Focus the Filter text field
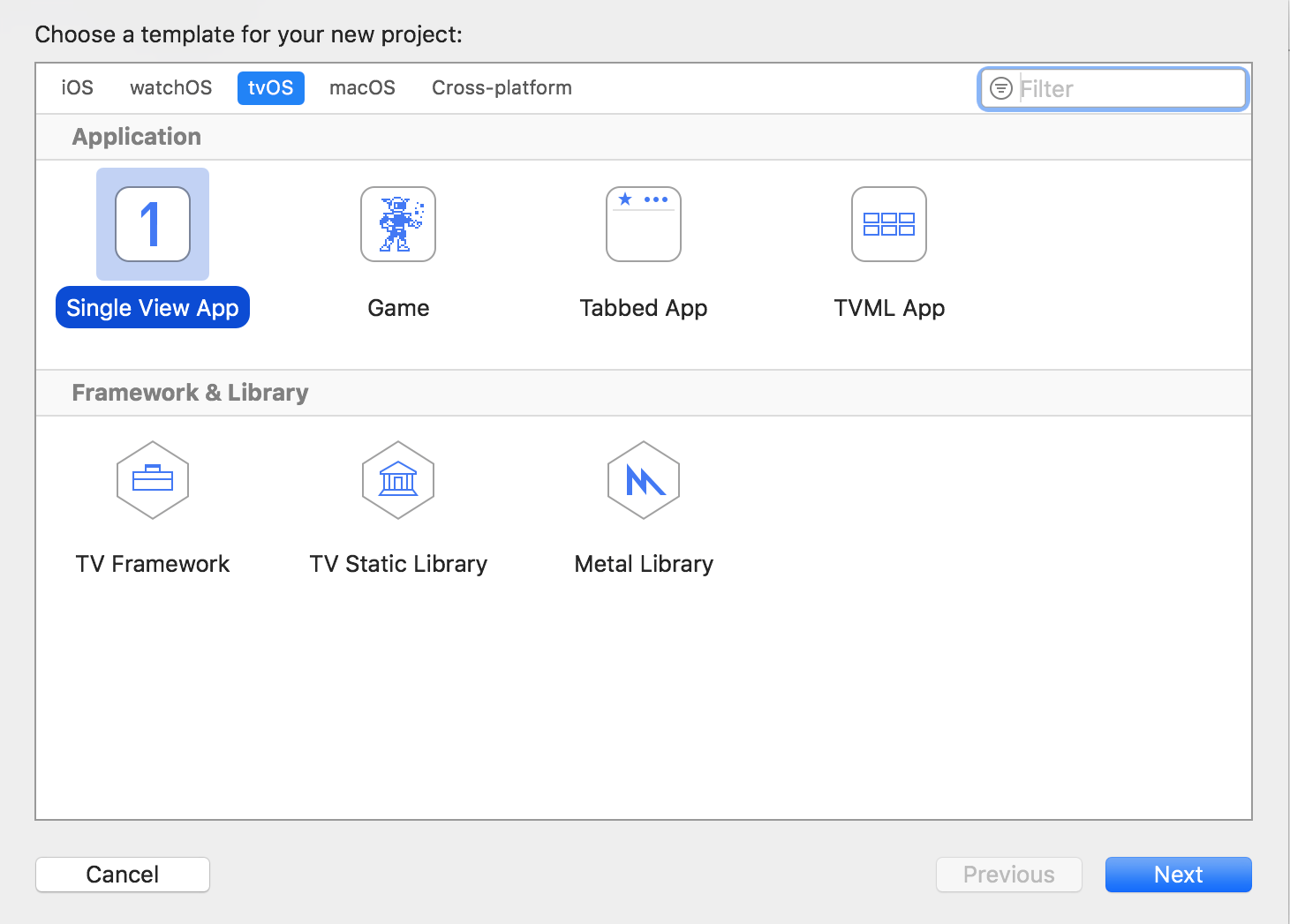This screenshot has width=1290, height=924. (1113, 88)
